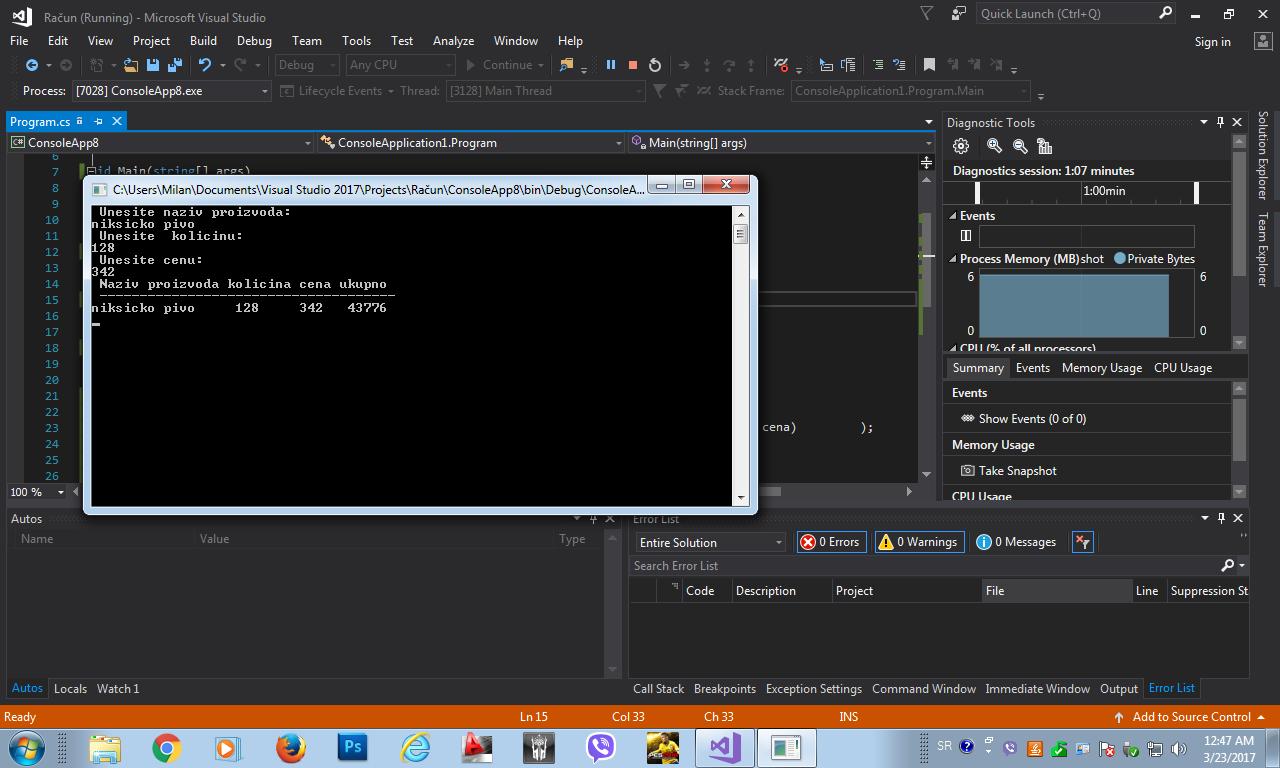Image resolution: width=1280 pixels, height=768 pixels.
Task: Toggle the 0 Errors filter
Action: 831,542
